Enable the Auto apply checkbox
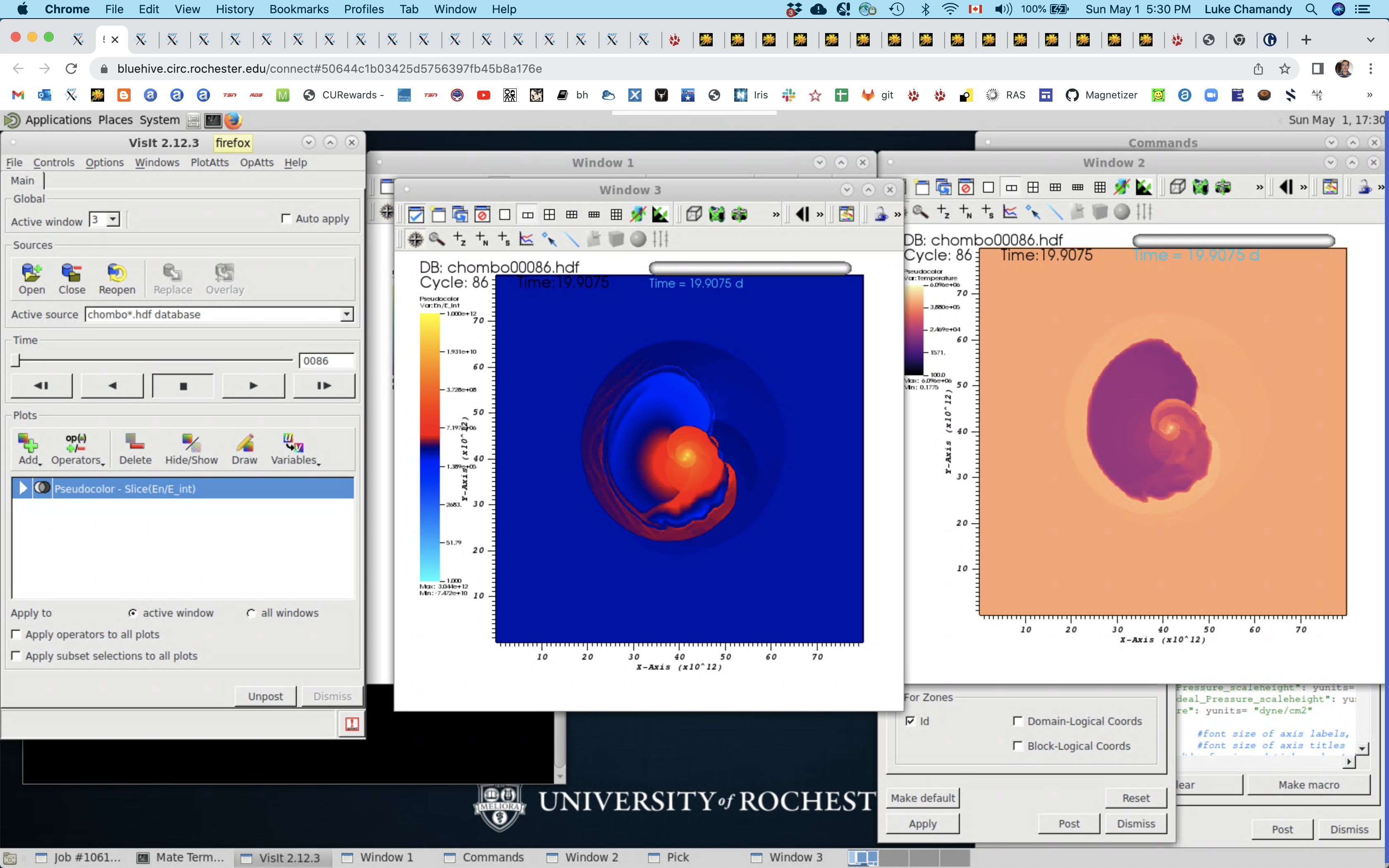 pyautogui.click(x=286, y=219)
